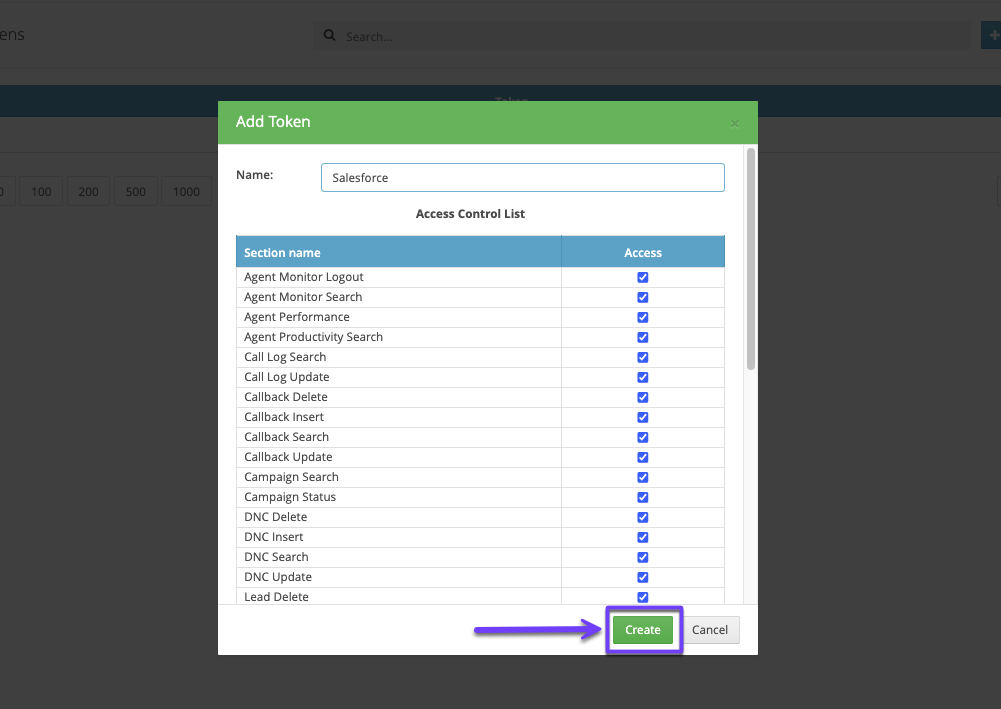Select the 100 page size button
The height and width of the screenshot is (709, 1001).
coord(41,192)
